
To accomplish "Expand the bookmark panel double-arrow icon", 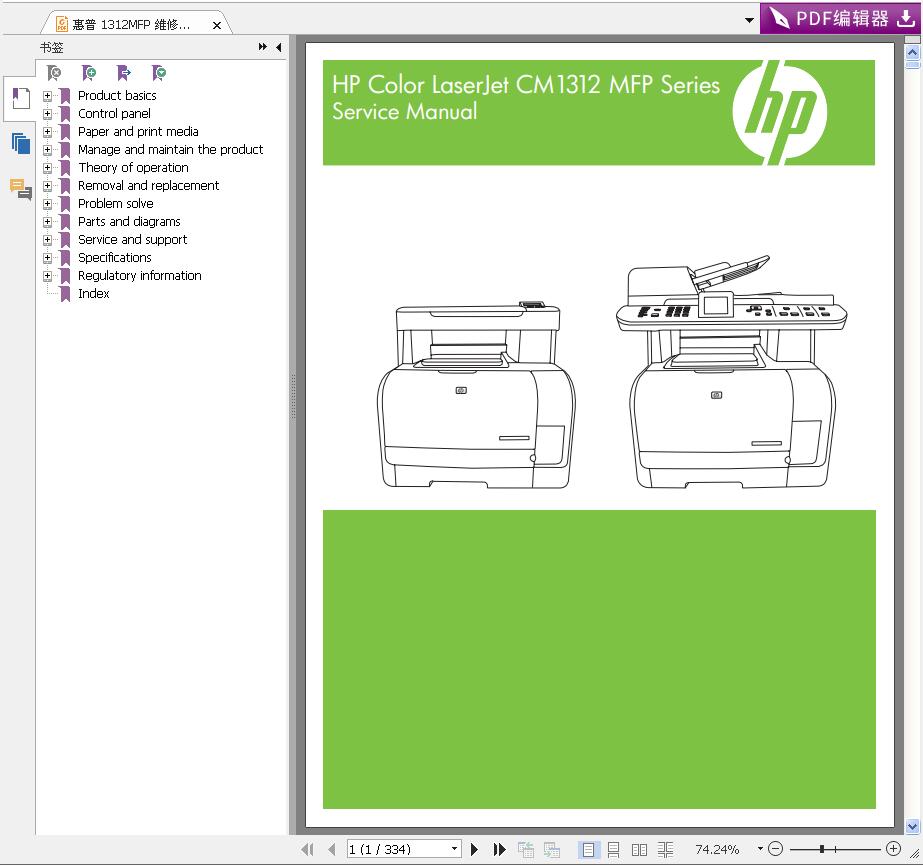I will [263, 47].
